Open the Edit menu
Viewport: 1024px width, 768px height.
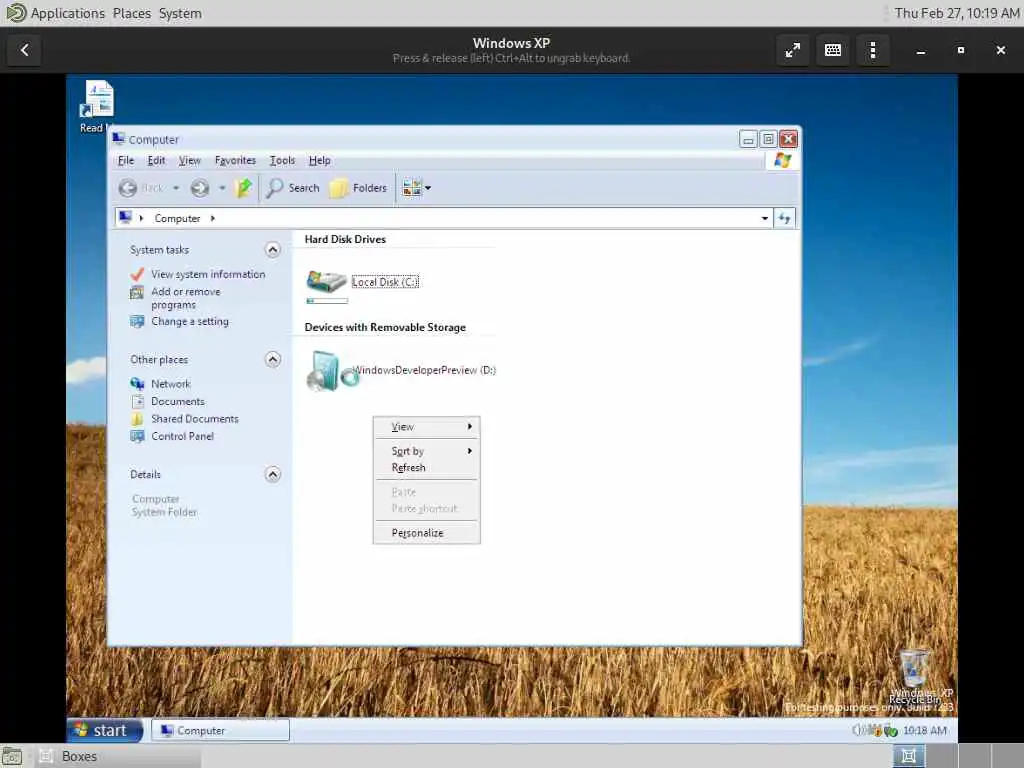(x=156, y=160)
